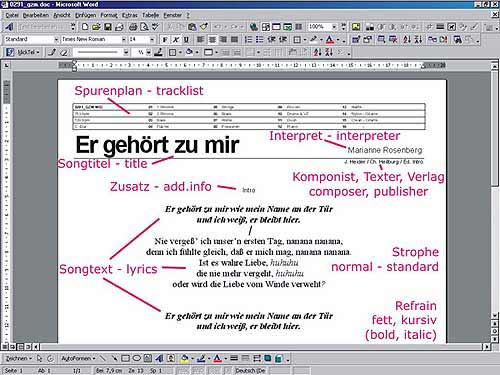
Task: Save the document with the floppy disk icon
Action: (108, 27)
